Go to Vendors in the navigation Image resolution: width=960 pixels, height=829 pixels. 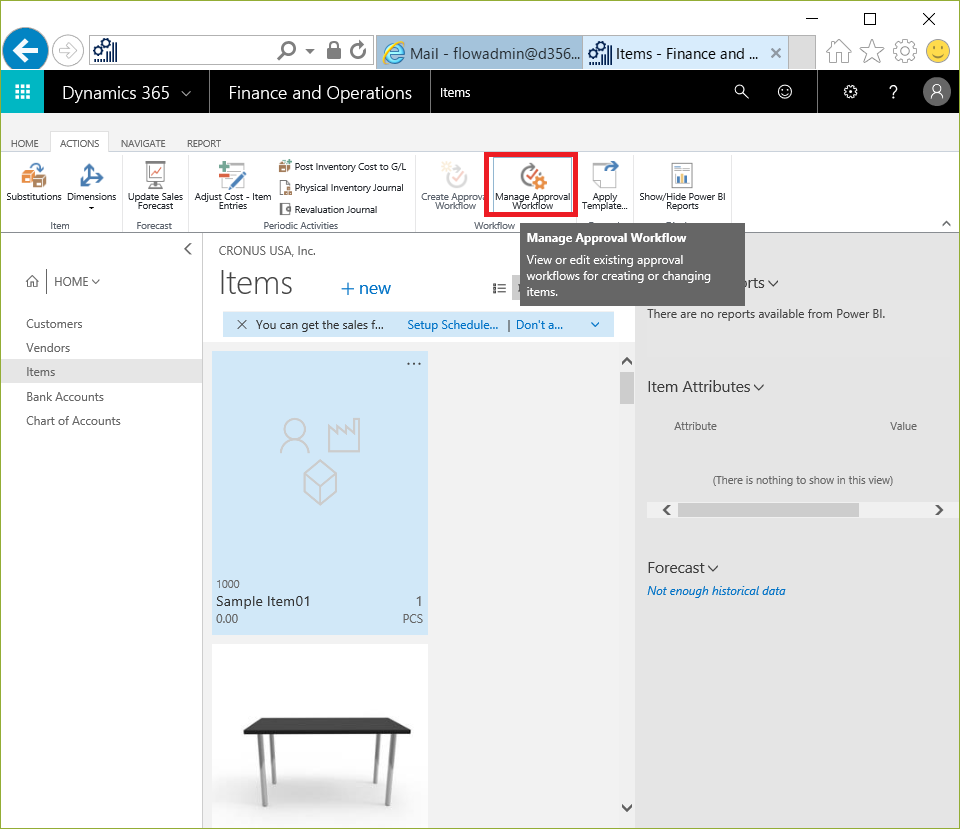tap(48, 348)
